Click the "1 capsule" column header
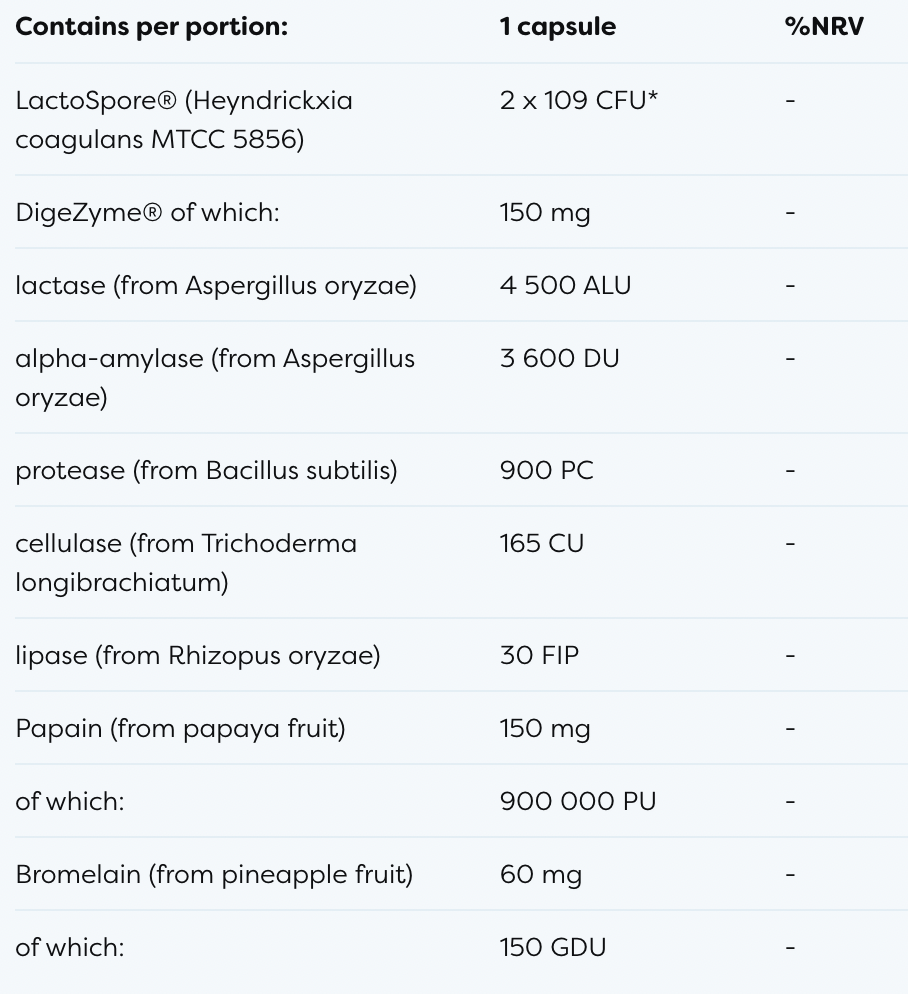 tap(557, 27)
